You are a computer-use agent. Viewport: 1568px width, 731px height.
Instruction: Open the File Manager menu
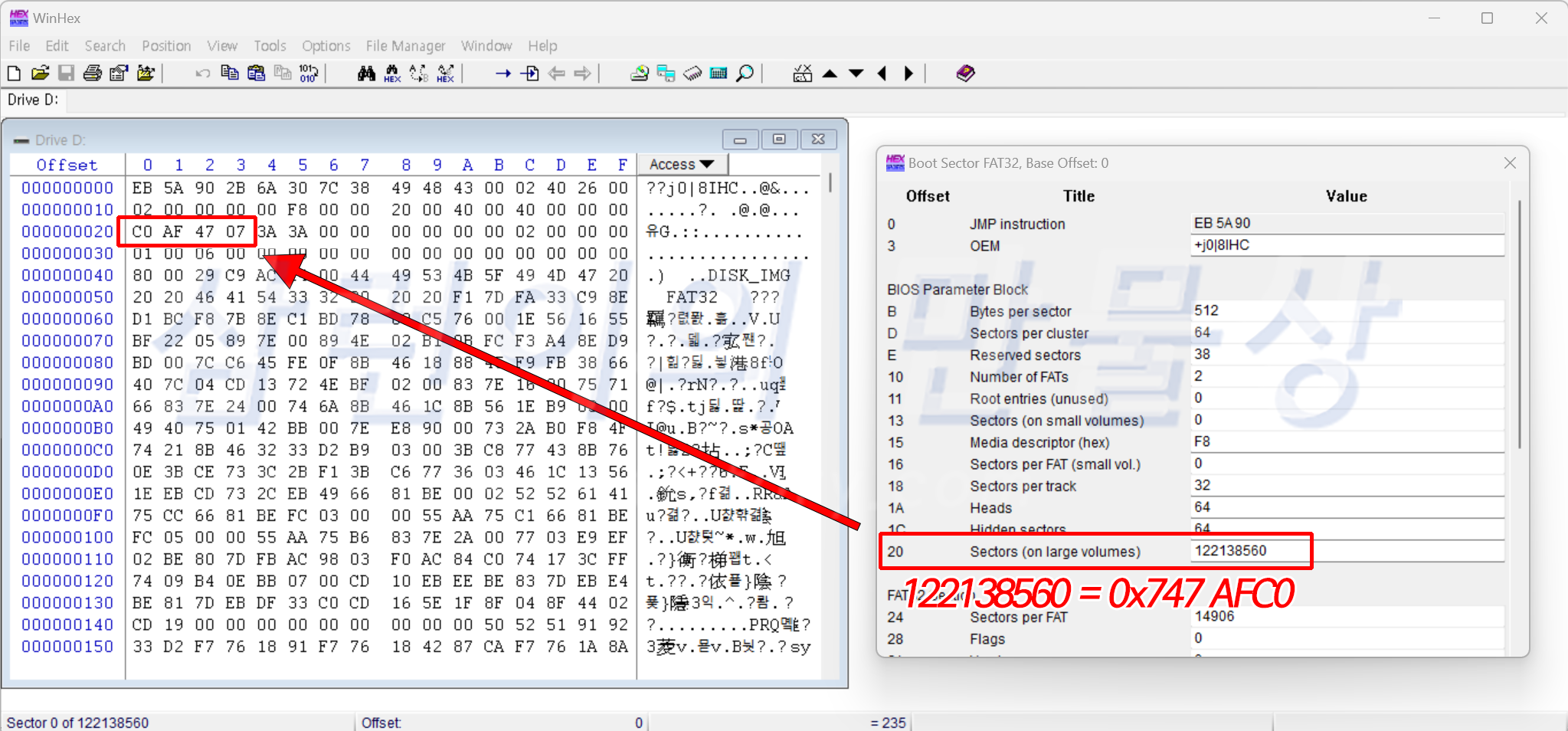pos(405,46)
